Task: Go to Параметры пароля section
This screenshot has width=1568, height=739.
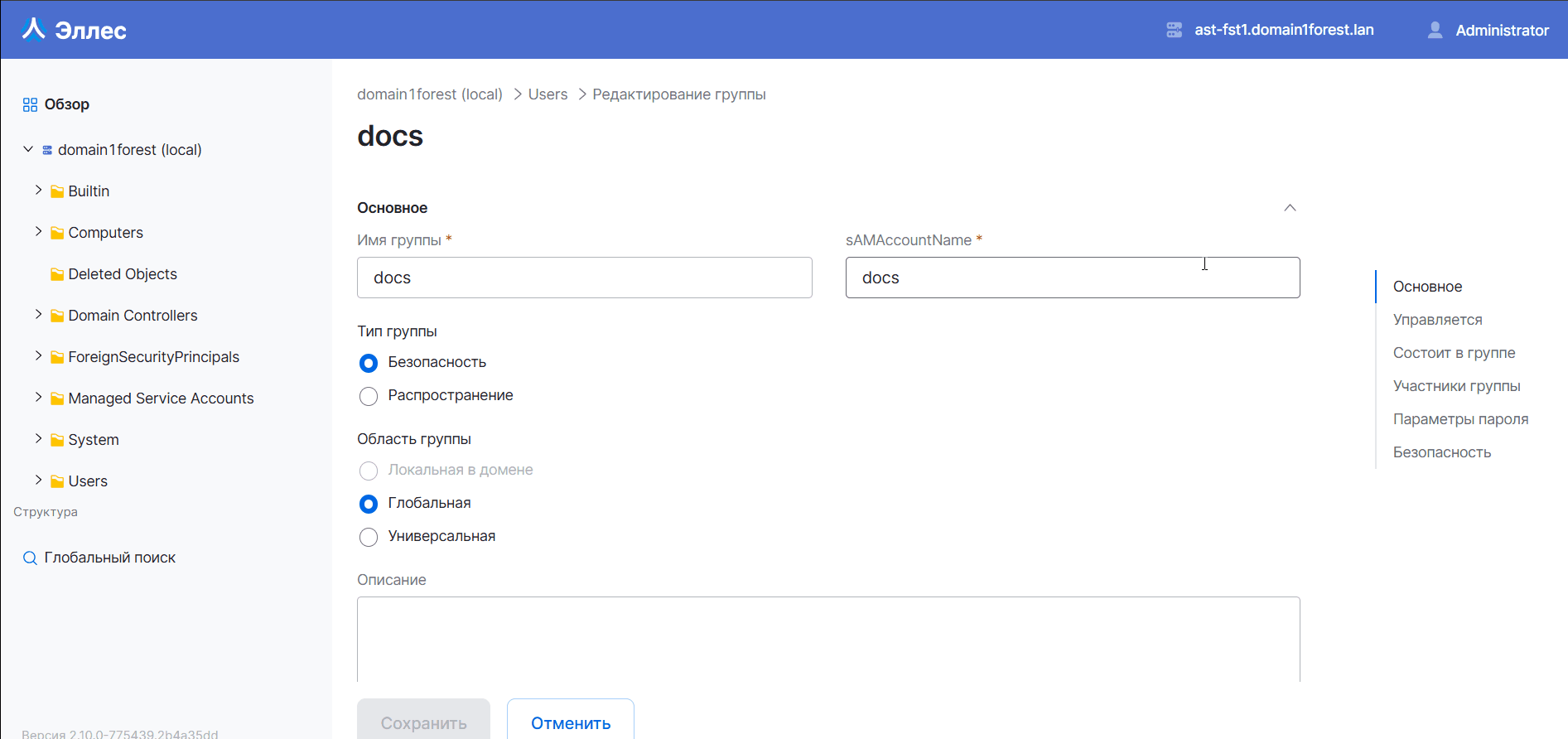Action: click(1460, 419)
